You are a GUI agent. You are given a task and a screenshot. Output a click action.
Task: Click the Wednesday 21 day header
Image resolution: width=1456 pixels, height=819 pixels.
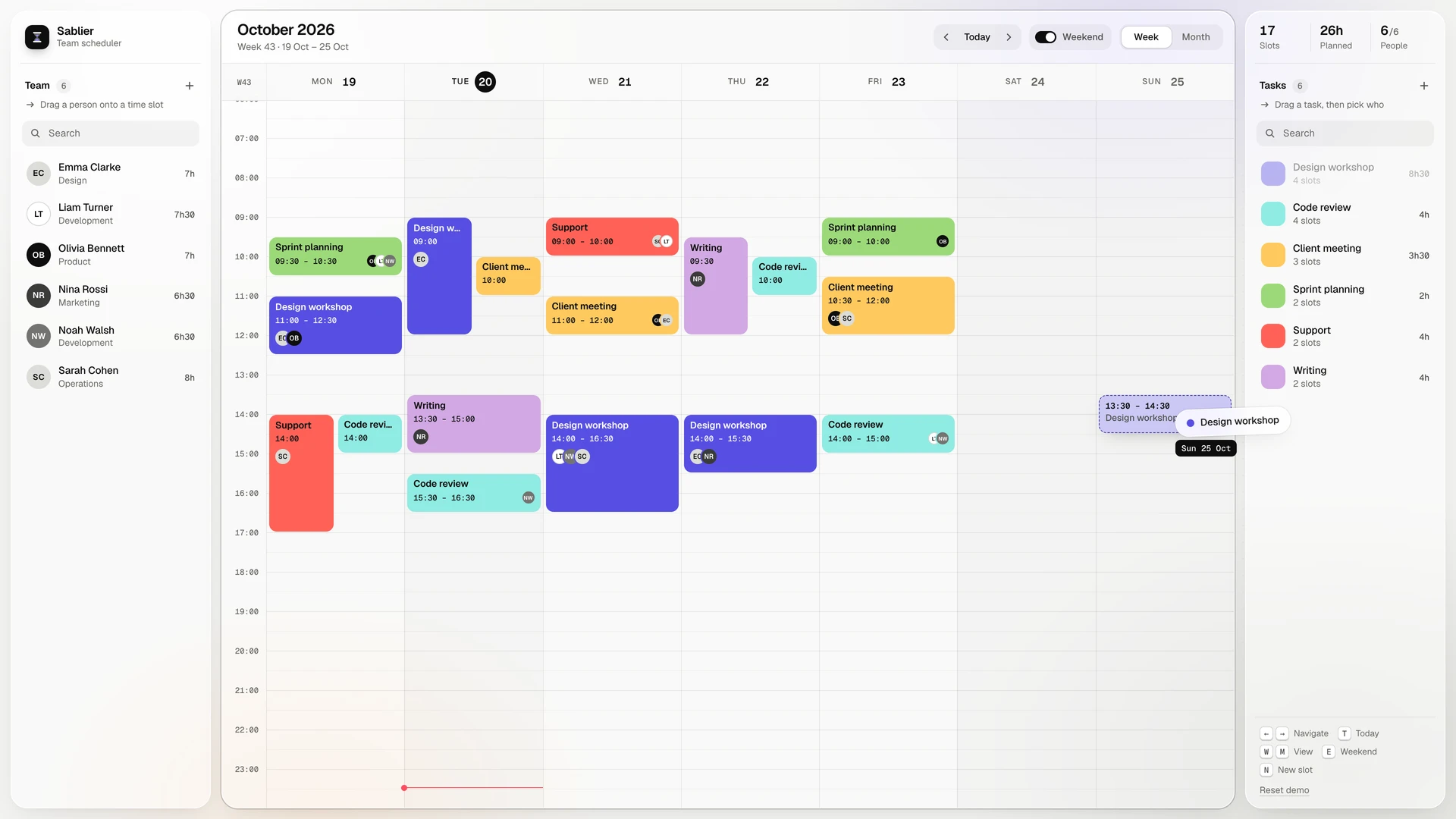[x=611, y=82]
